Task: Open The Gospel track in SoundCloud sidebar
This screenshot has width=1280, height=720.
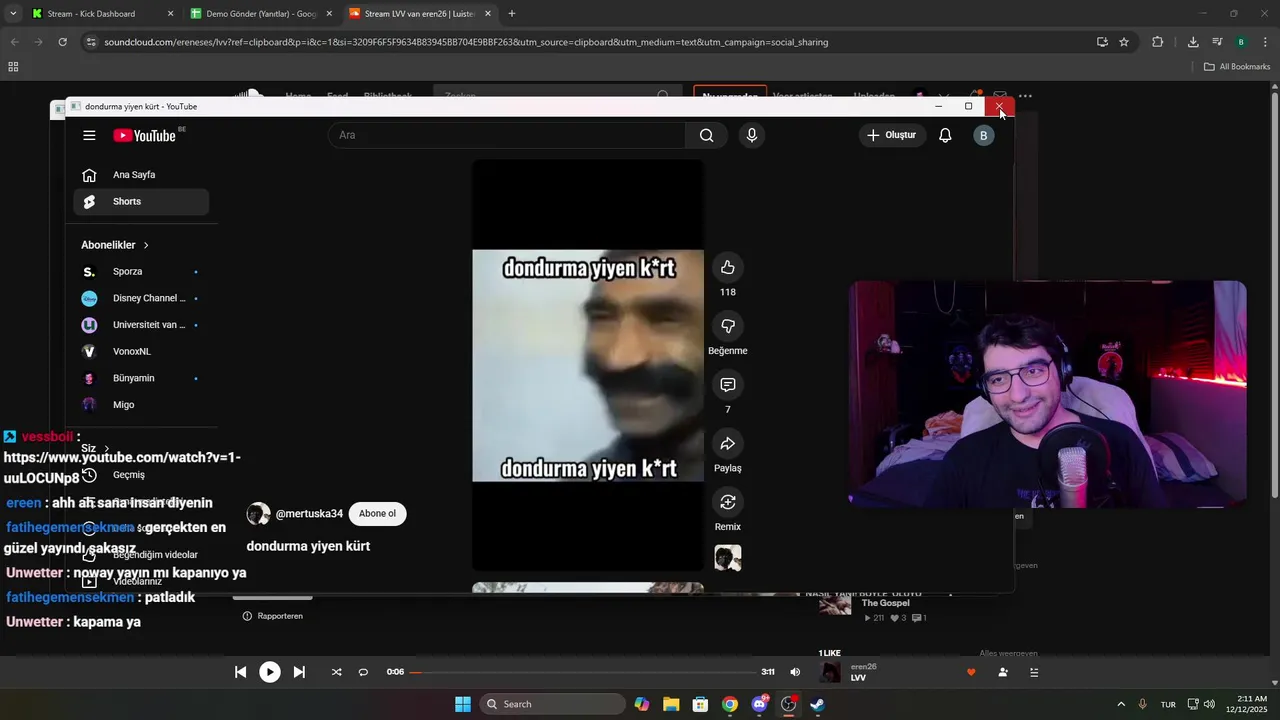Action: tap(886, 603)
